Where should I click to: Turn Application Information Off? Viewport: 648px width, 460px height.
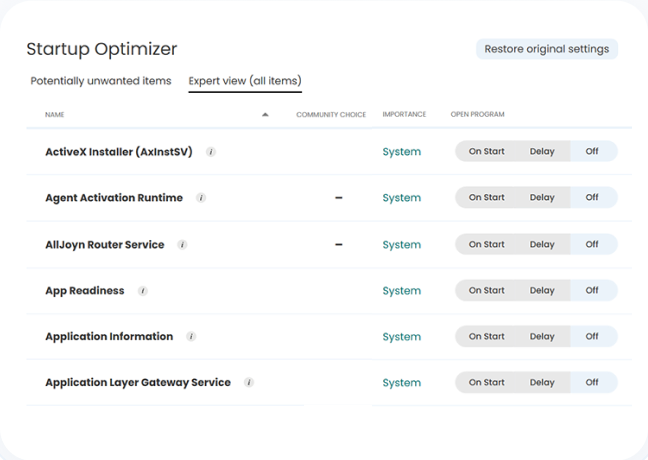pyautogui.click(x=592, y=336)
